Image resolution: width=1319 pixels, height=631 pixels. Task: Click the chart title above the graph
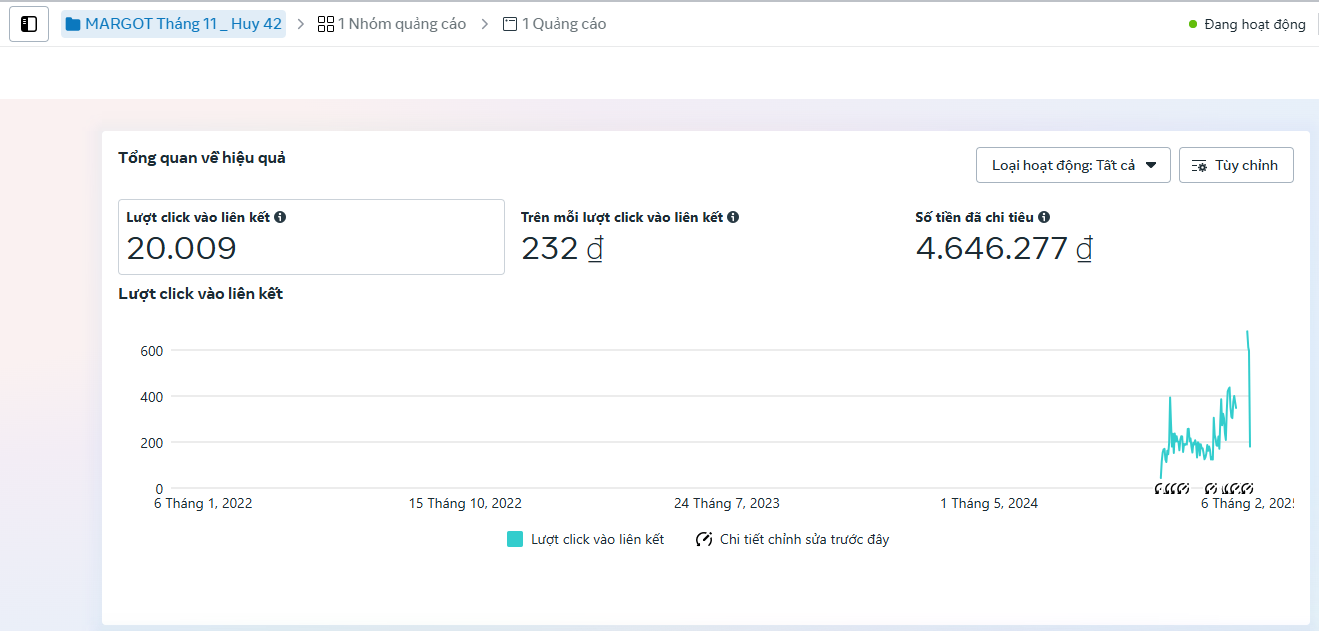pyautogui.click(x=201, y=294)
